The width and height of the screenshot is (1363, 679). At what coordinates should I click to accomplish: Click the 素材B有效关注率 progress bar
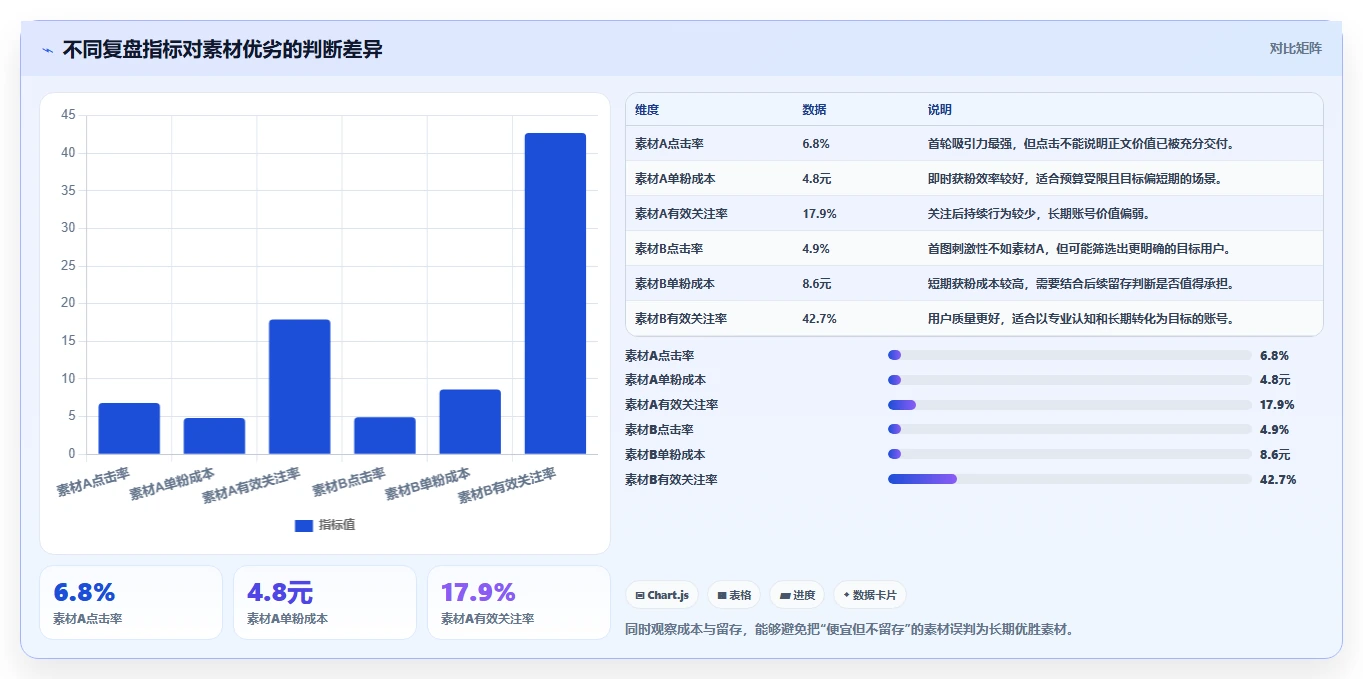coord(1069,479)
